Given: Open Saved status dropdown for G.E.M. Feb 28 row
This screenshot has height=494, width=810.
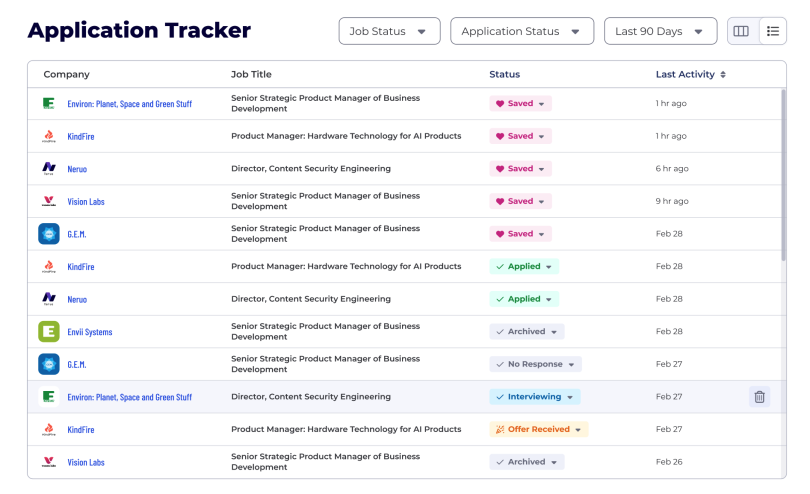Looking at the screenshot, I should [x=520, y=234].
